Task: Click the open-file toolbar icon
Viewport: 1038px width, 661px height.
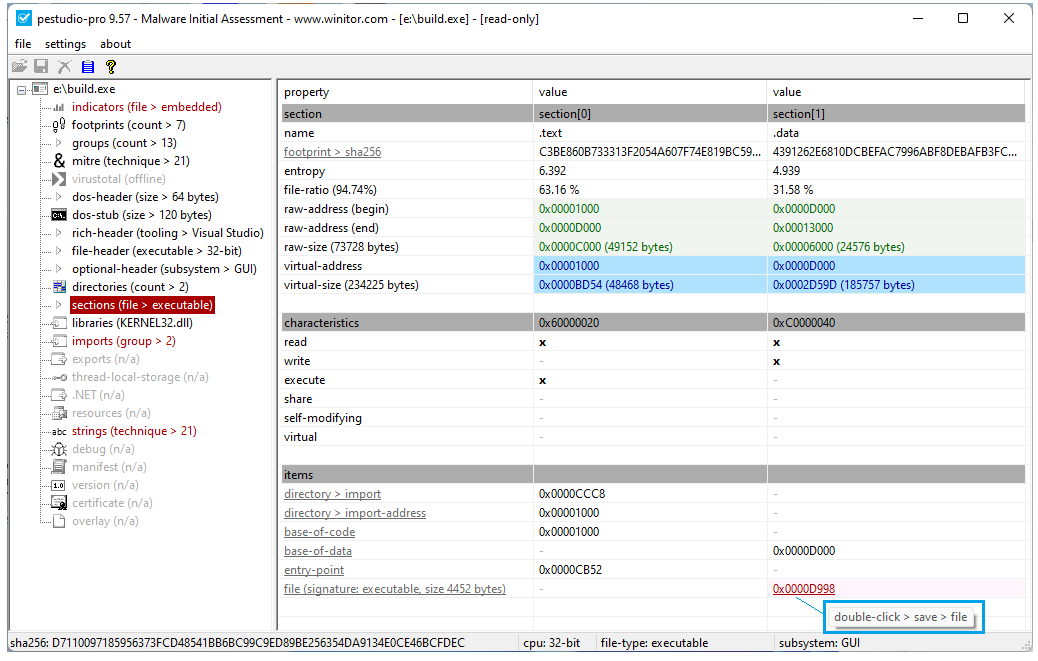Action: pyautogui.click(x=19, y=67)
